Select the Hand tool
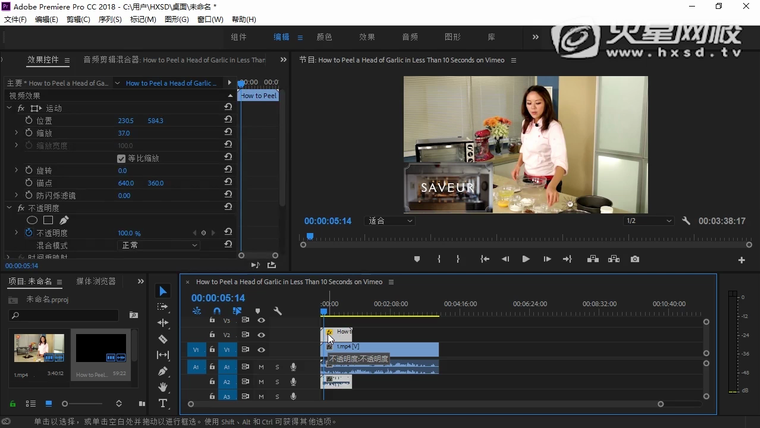 pos(163,387)
